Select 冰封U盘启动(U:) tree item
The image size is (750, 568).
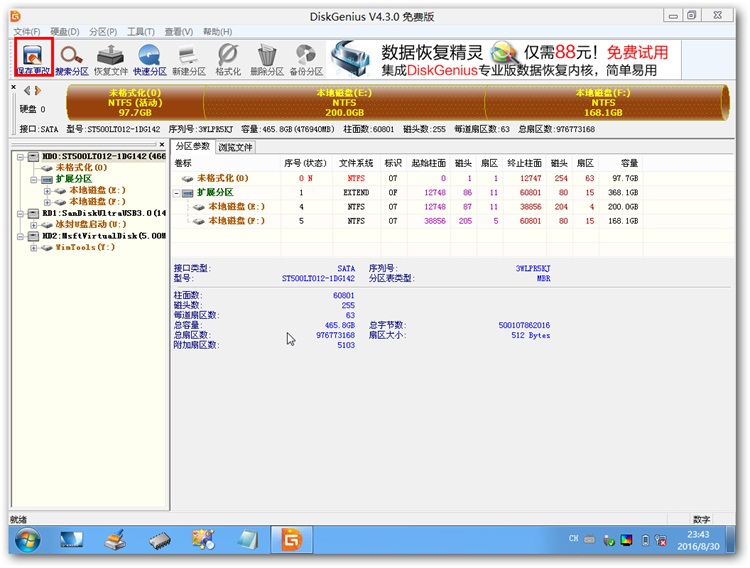pos(91,224)
